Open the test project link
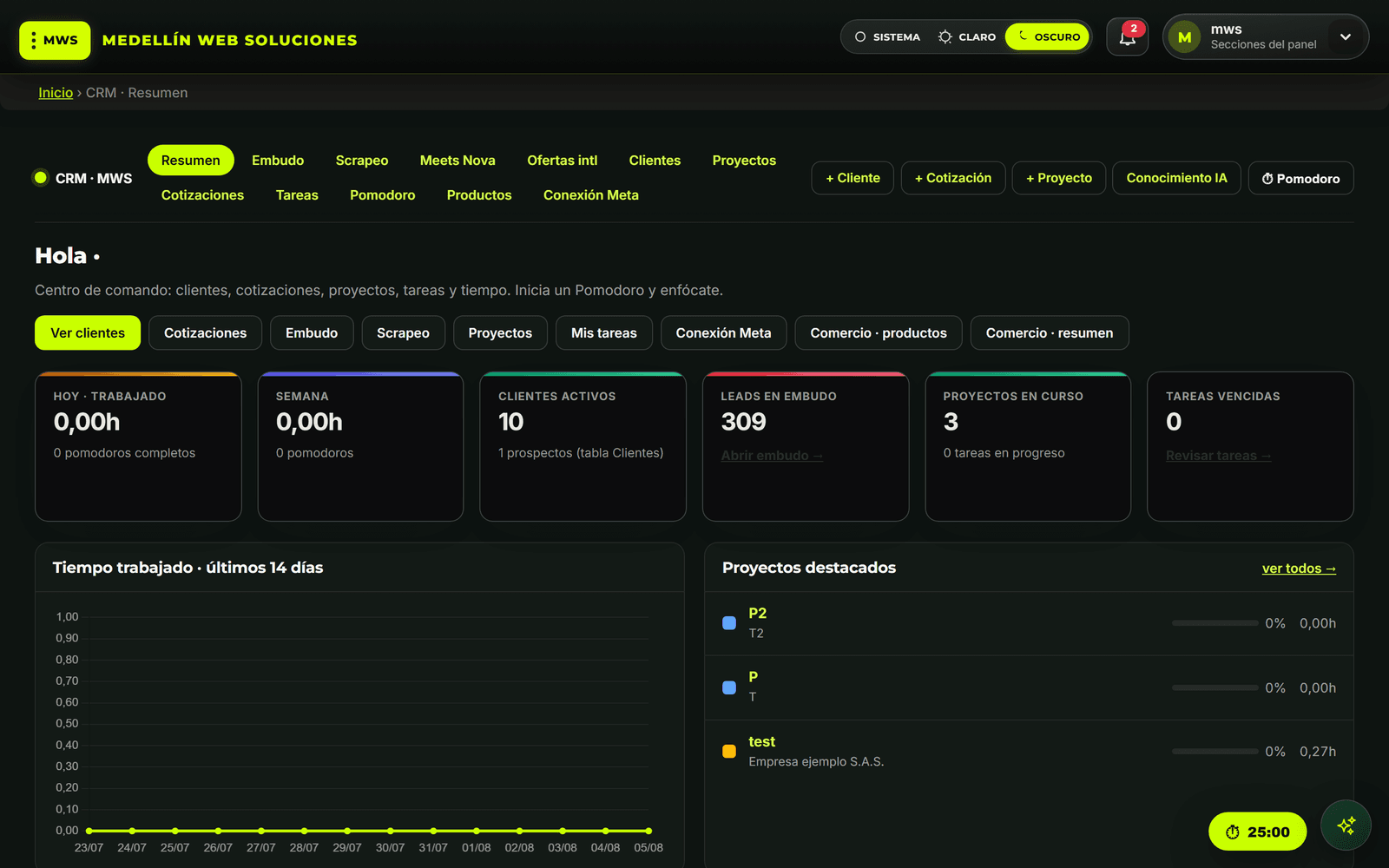The width and height of the screenshot is (1389, 868). (761, 741)
